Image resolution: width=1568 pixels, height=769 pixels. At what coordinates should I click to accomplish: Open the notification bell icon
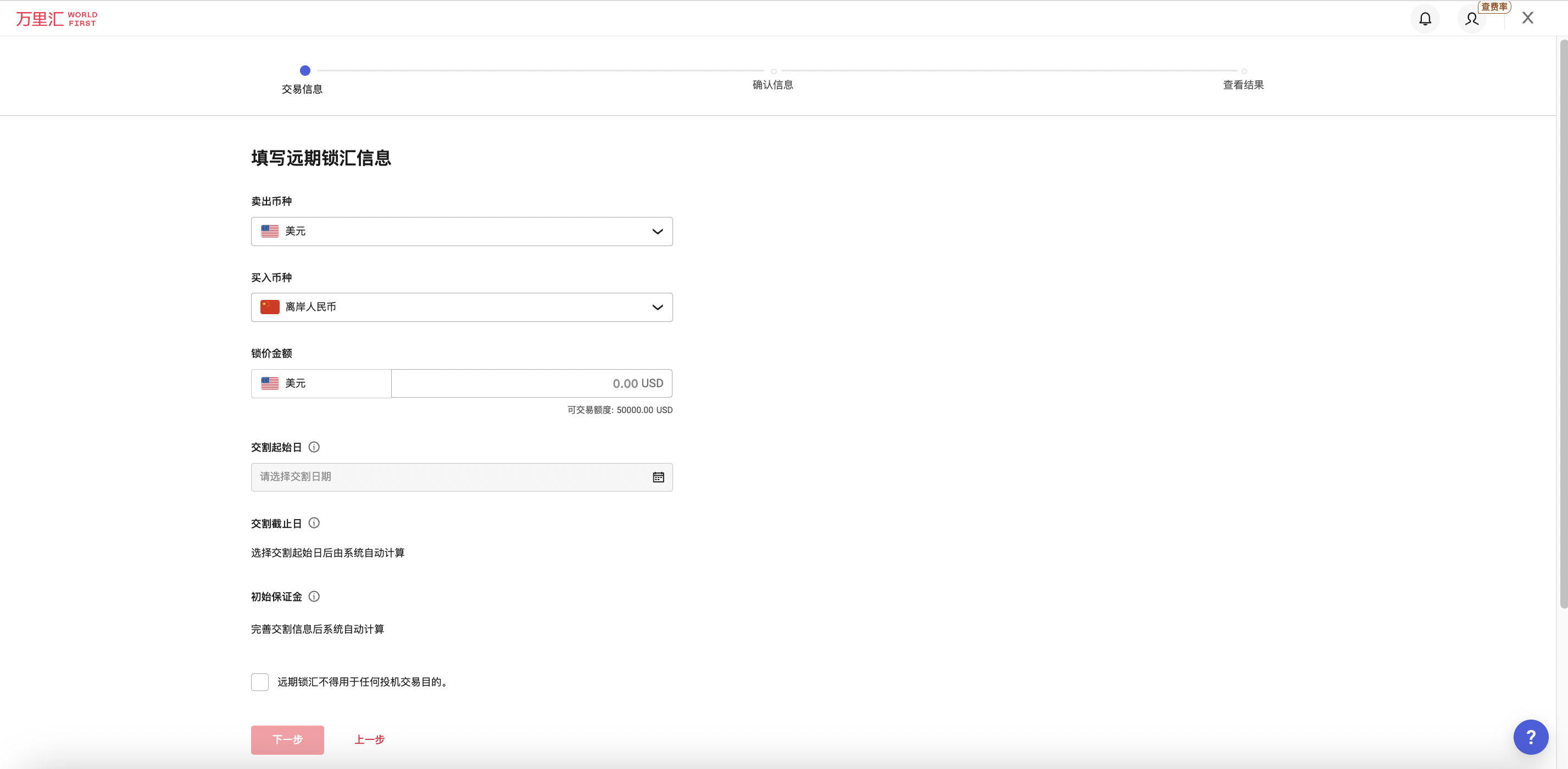coord(1425,19)
